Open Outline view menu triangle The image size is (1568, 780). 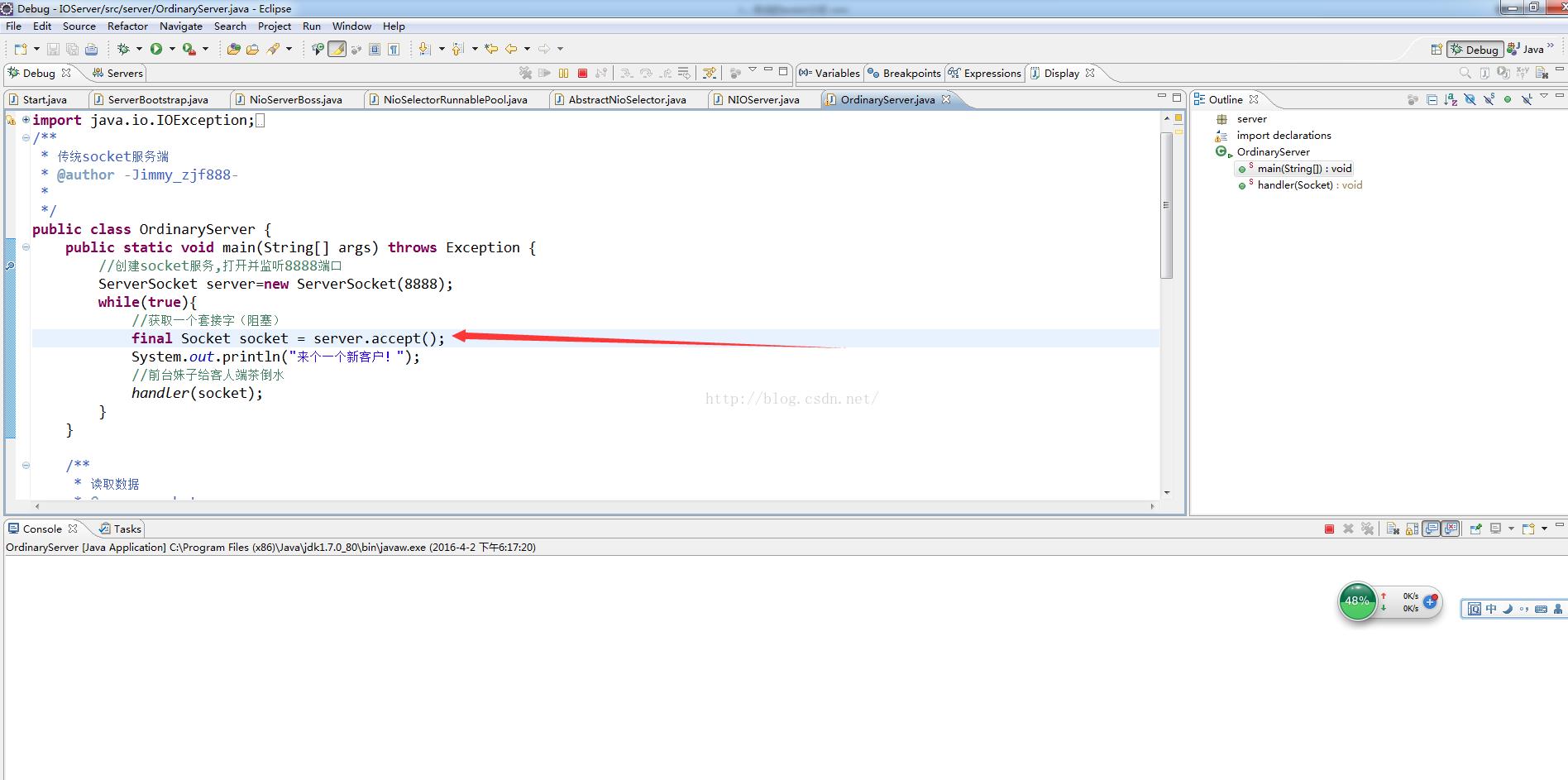click(1544, 96)
